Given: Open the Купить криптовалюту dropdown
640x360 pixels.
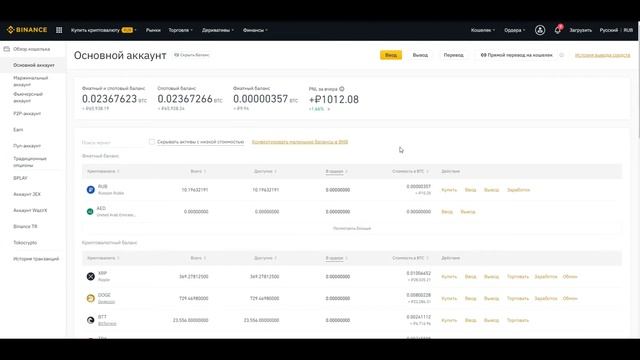Looking at the screenshot, I should (x=104, y=30).
